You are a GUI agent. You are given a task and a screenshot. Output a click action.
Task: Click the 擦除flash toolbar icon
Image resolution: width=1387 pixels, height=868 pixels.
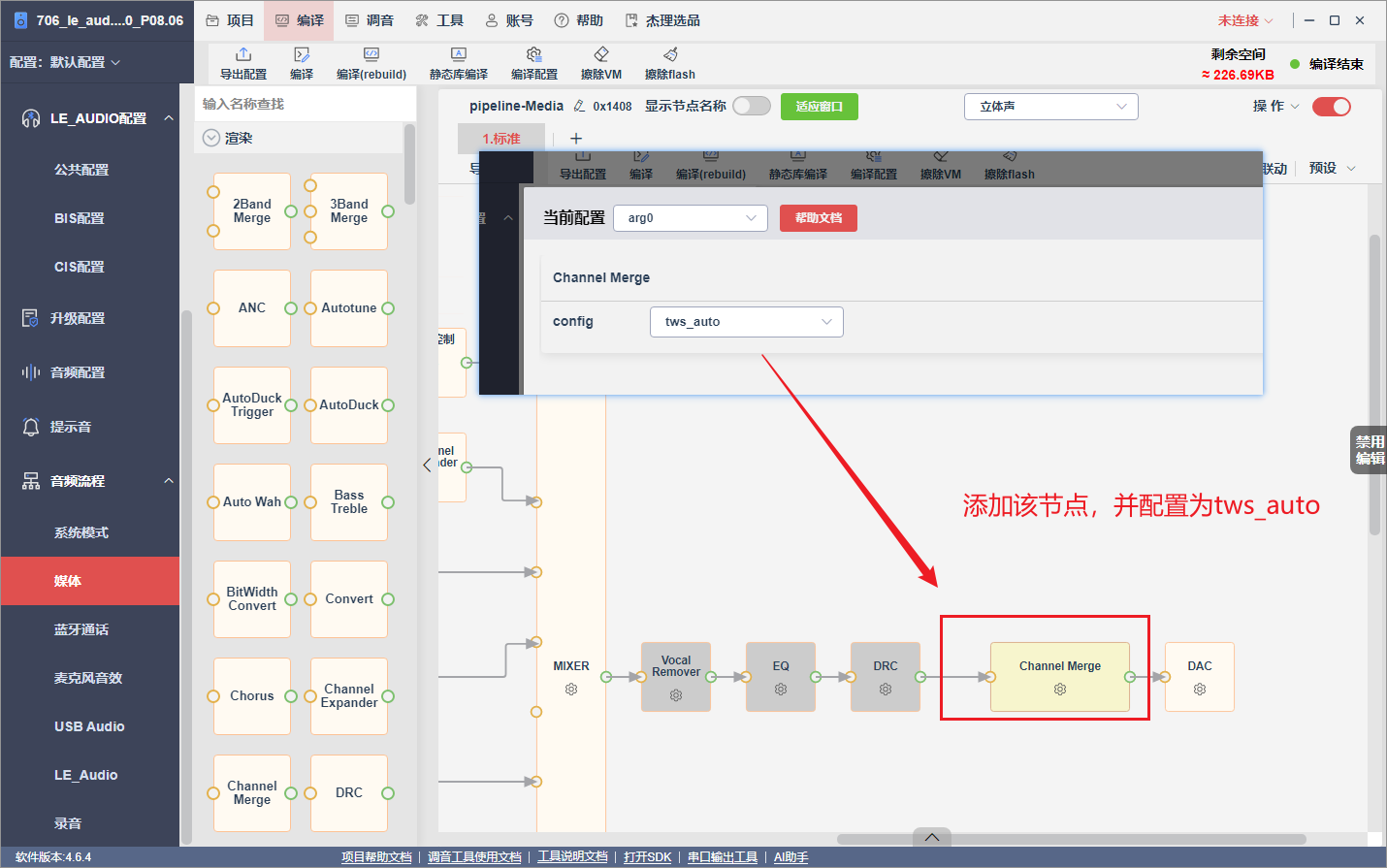pyautogui.click(x=670, y=54)
